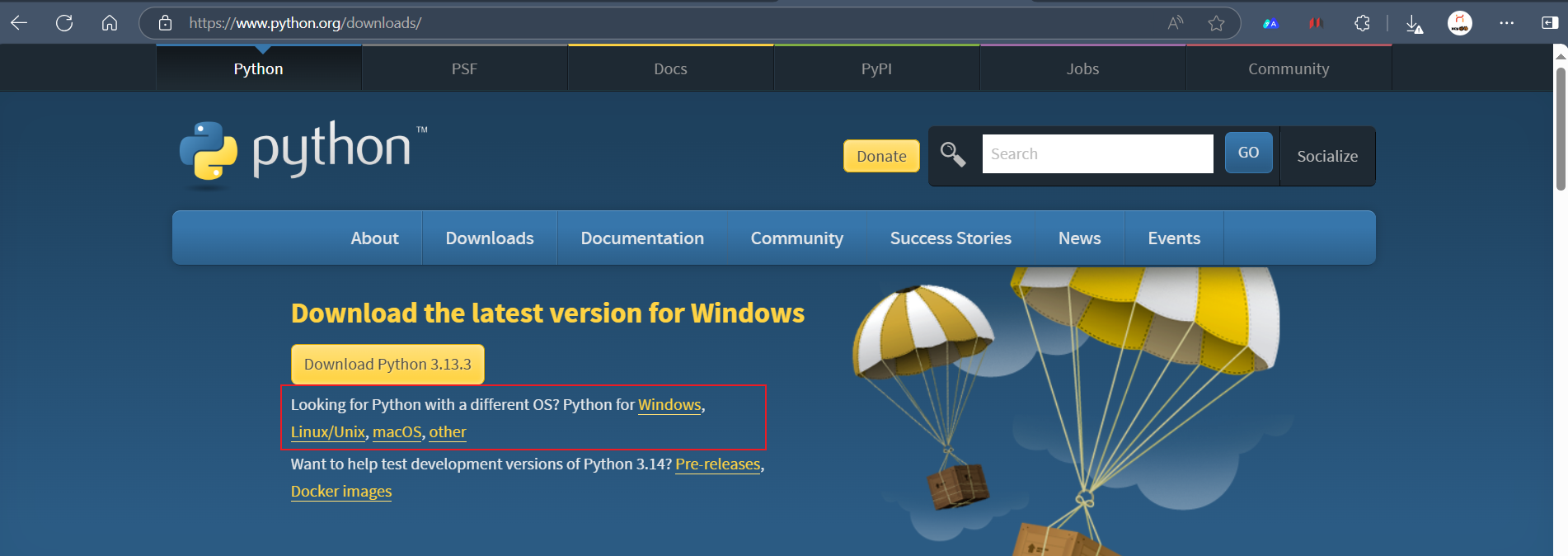Image resolution: width=1568 pixels, height=556 pixels.
Task: Click the browser back arrow icon
Action: click(x=19, y=23)
